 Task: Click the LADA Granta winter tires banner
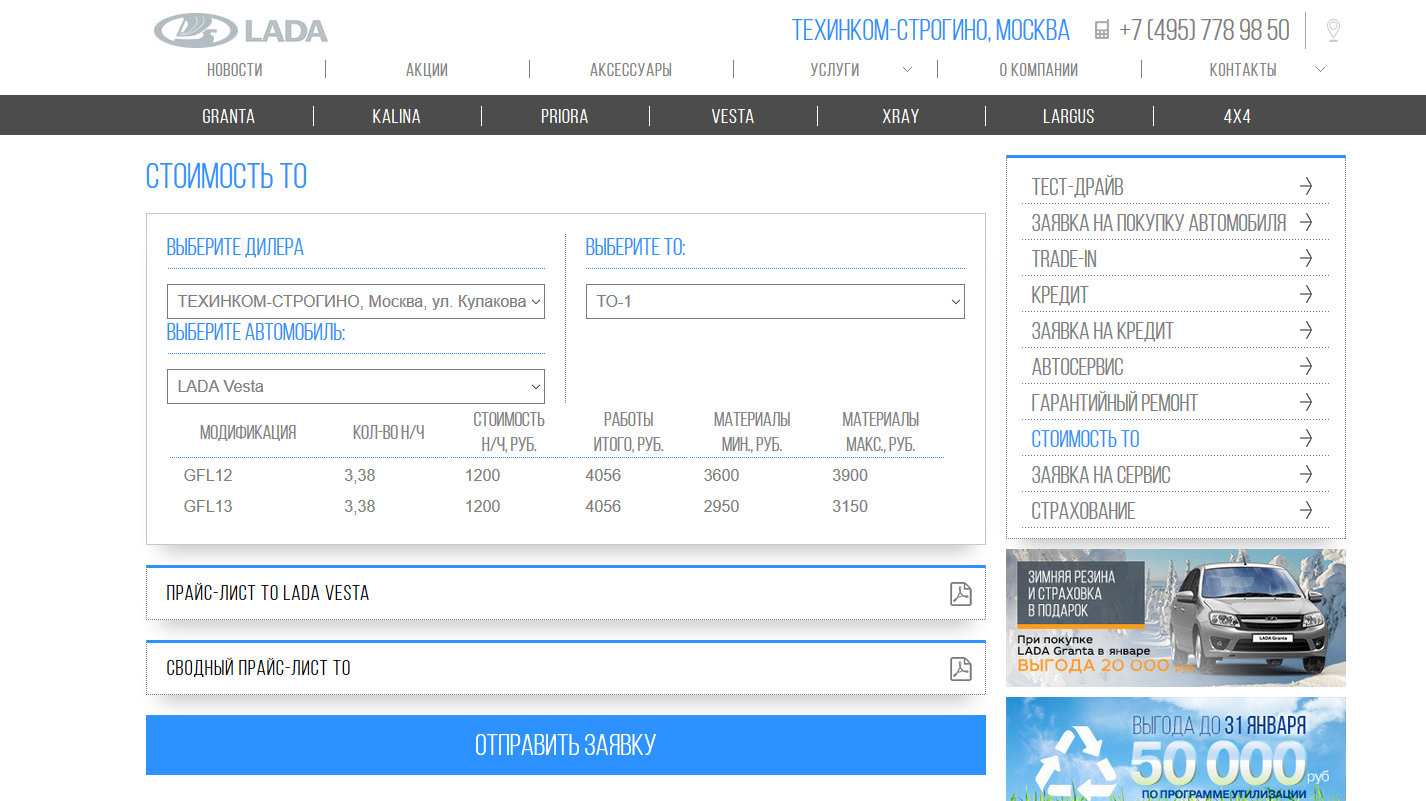1175,617
